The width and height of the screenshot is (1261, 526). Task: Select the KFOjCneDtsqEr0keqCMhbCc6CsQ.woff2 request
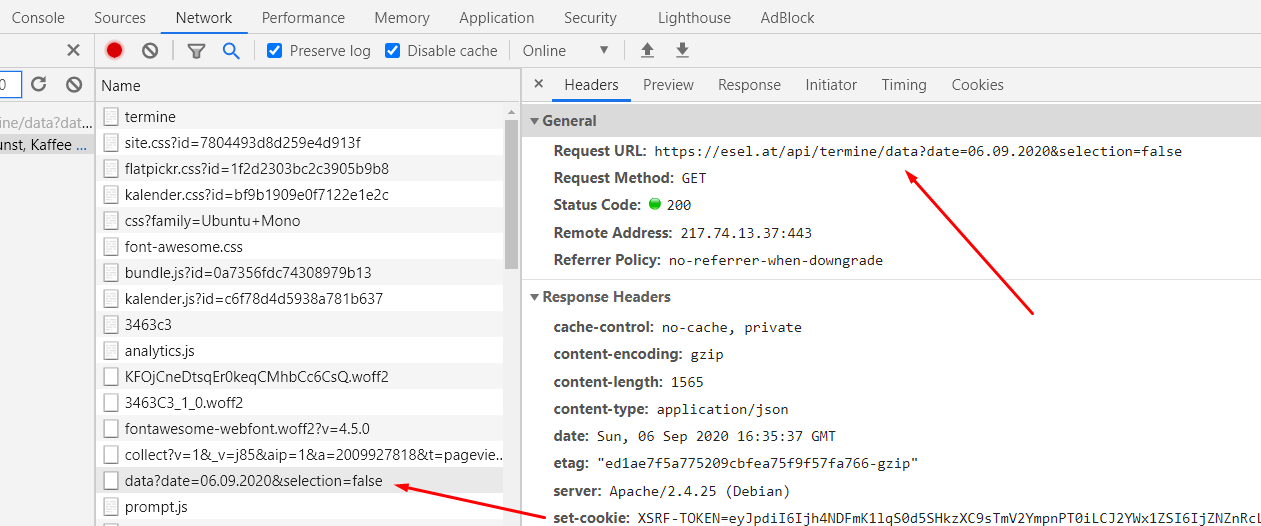pyautogui.click(x=301, y=377)
